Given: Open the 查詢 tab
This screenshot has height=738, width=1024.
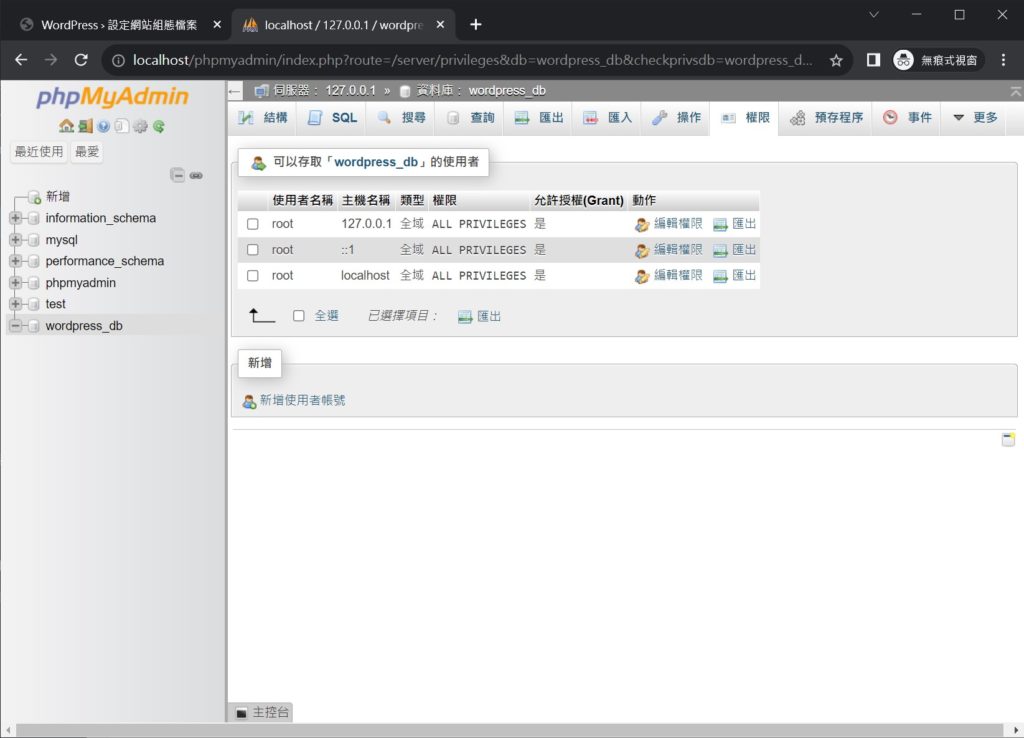Looking at the screenshot, I should tap(470, 118).
